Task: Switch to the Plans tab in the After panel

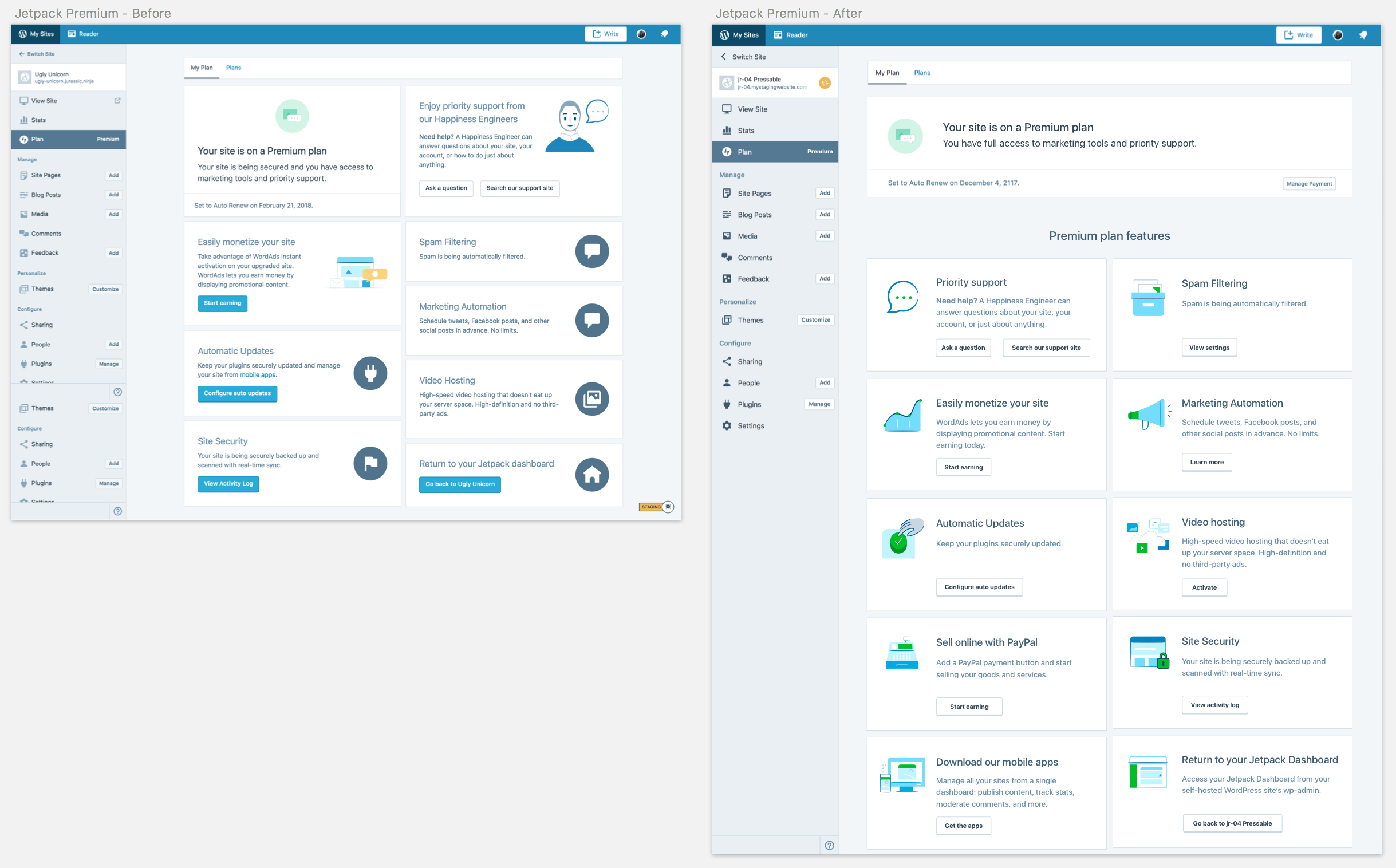Action: tap(922, 73)
